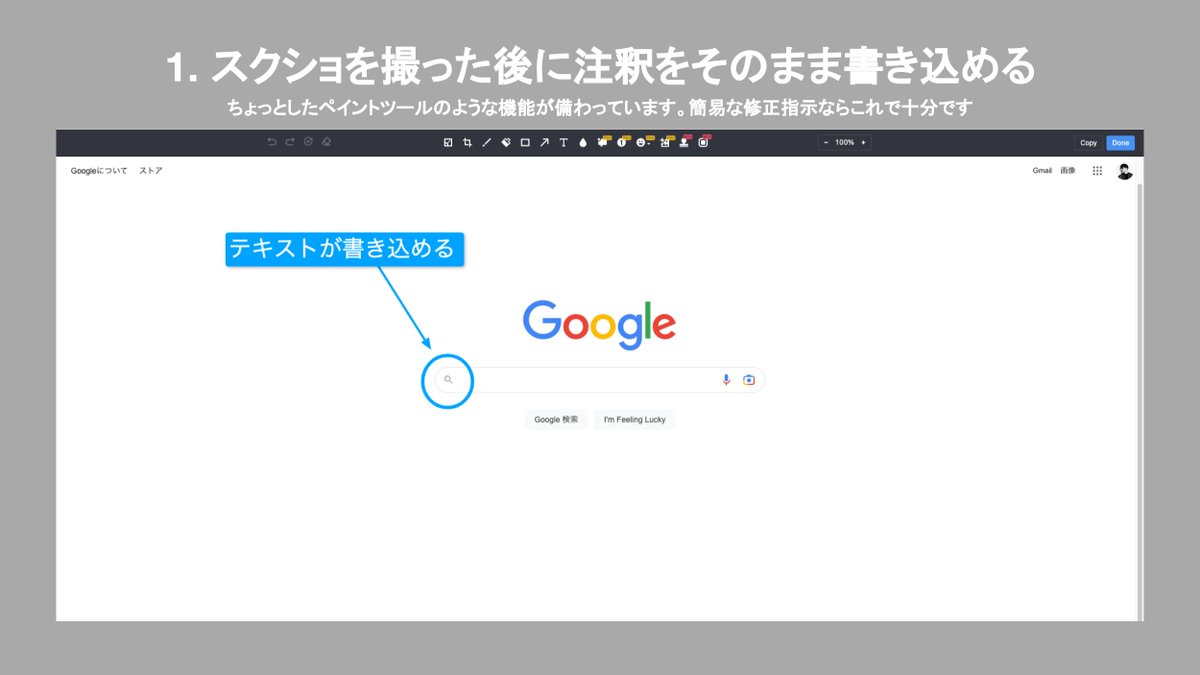Click the search by image camera icon
The height and width of the screenshot is (675, 1200).
click(x=749, y=380)
